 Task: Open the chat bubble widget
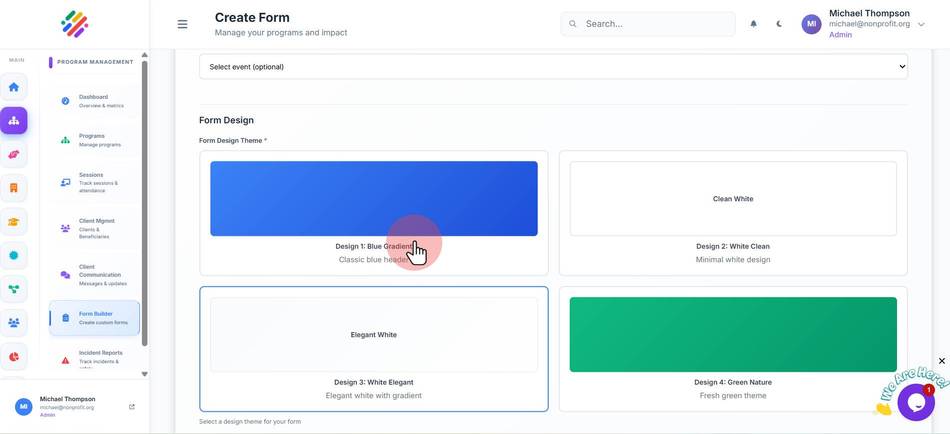coord(915,402)
